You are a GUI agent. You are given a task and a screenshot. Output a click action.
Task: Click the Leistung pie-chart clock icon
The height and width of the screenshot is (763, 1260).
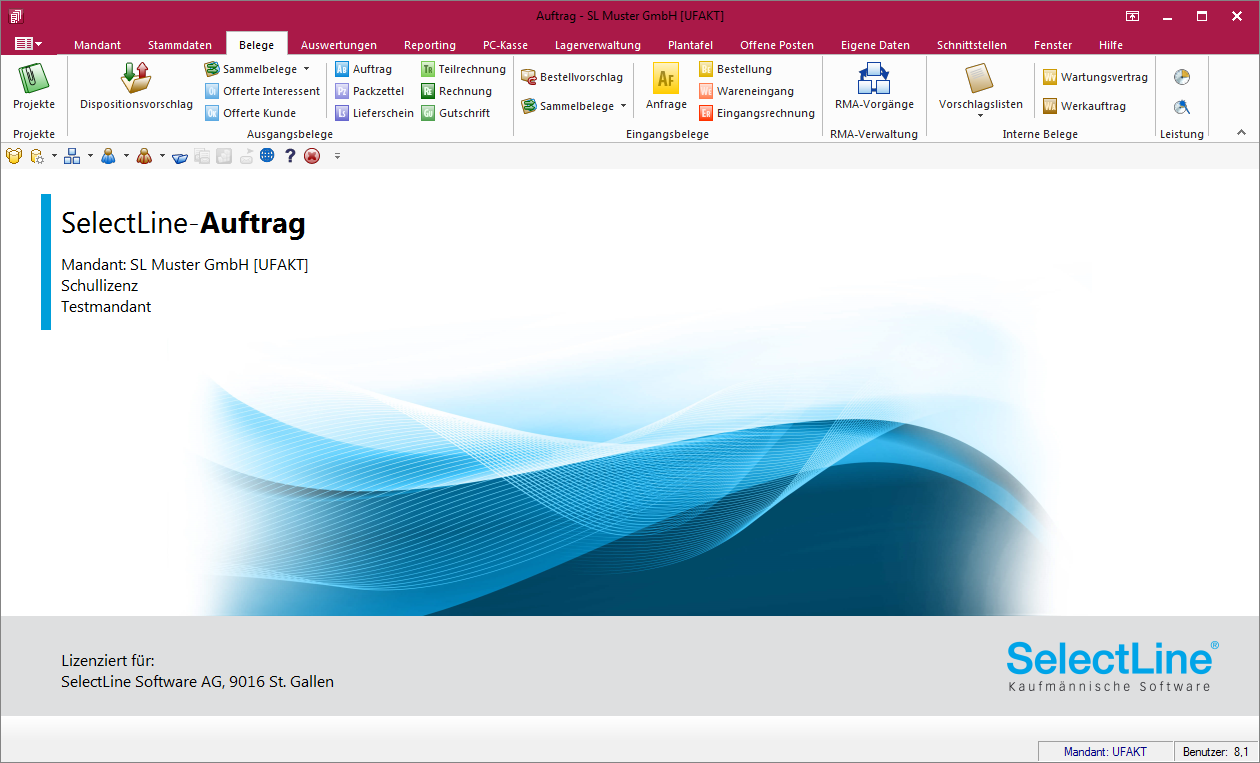pos(1182,77)
